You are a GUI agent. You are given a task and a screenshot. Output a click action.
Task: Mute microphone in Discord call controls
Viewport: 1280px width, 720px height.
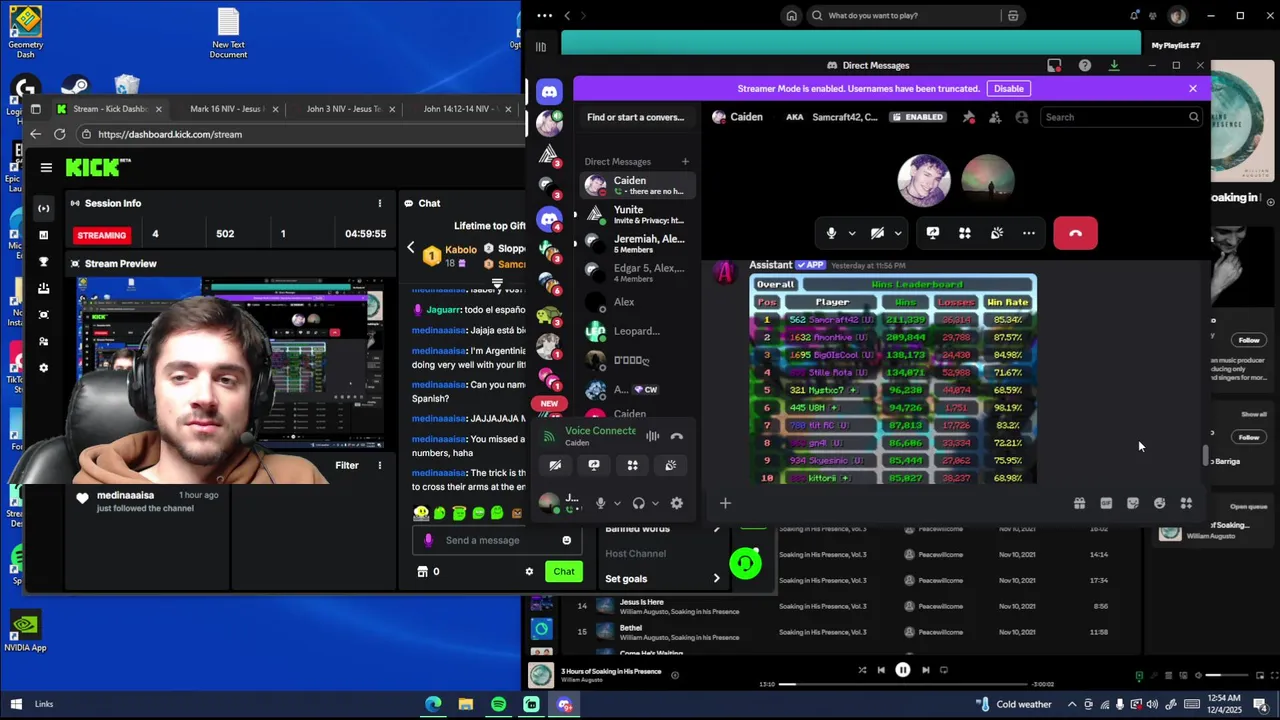[x=831, y=233]
